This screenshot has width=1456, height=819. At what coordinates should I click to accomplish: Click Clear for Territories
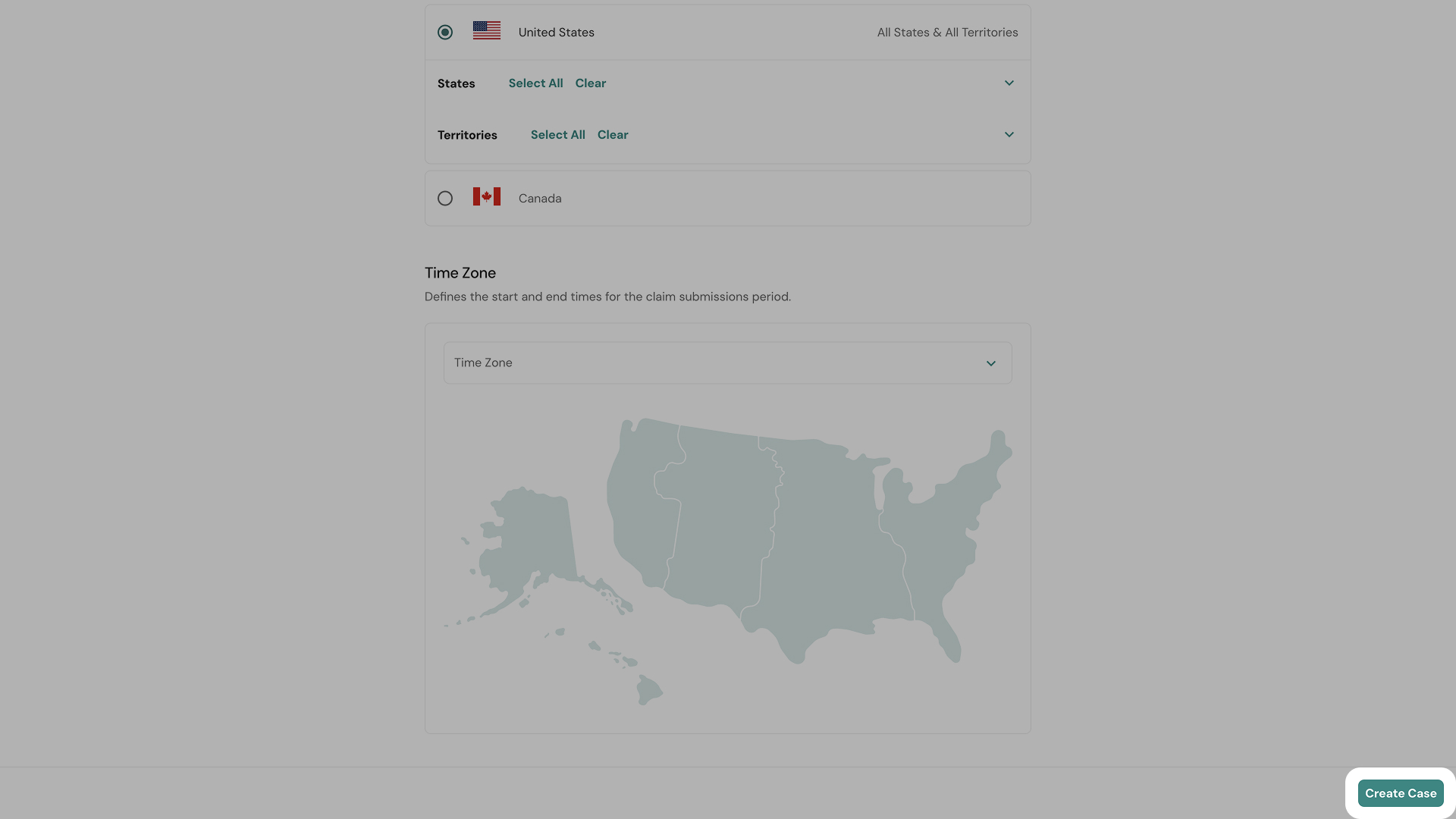[x=613, y=135]
